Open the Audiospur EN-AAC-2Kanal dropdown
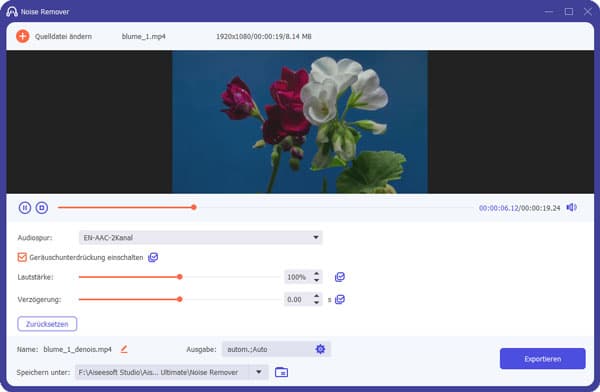Viewport: 600px width, 392px height. point(201,237)
